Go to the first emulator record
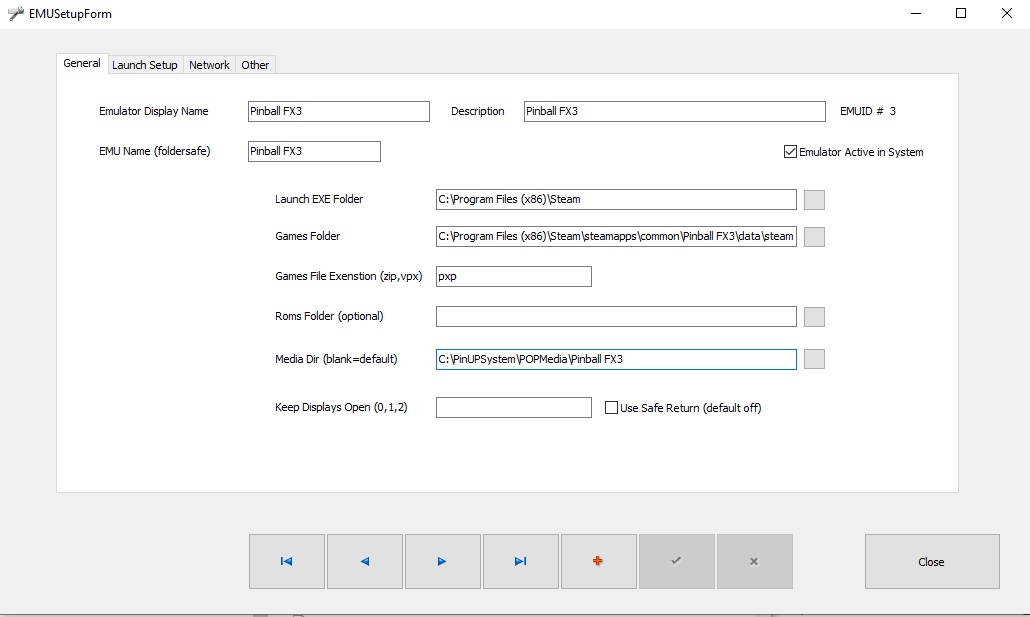Viewport: 1030px width, 617px height. point(287,562)
